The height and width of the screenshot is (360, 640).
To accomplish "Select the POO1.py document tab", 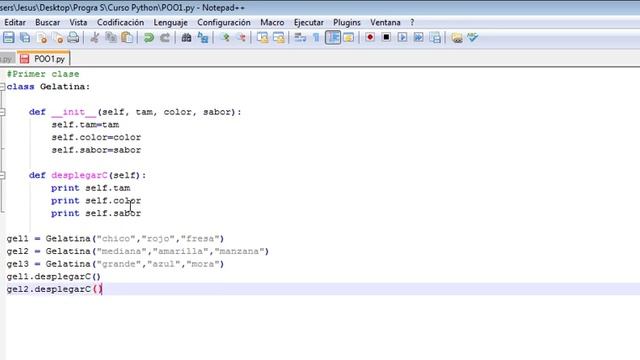I will 44,59.
